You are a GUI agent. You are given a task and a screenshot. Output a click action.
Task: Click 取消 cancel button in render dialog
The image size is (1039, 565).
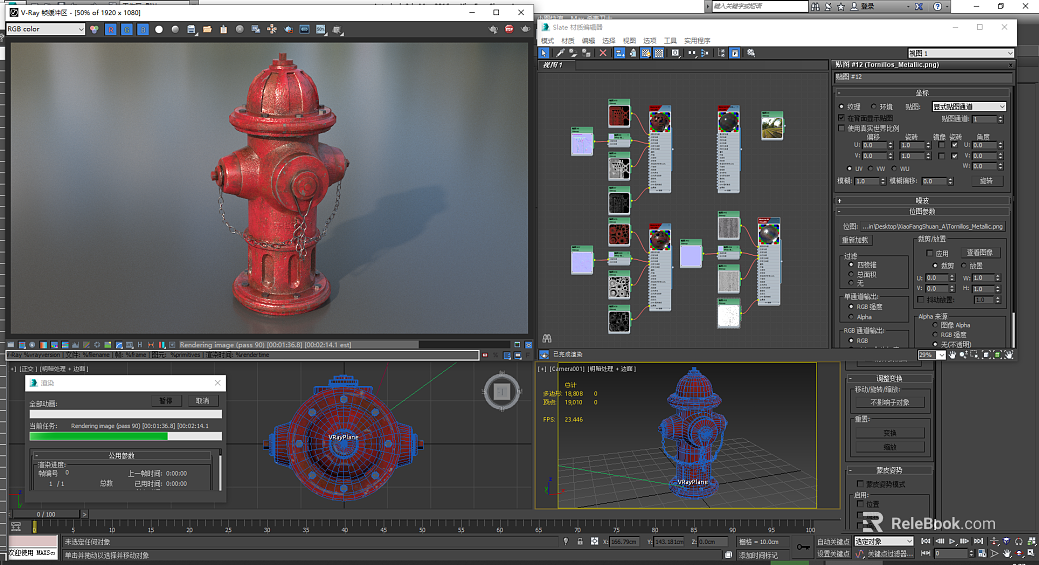tap(202, 401)
